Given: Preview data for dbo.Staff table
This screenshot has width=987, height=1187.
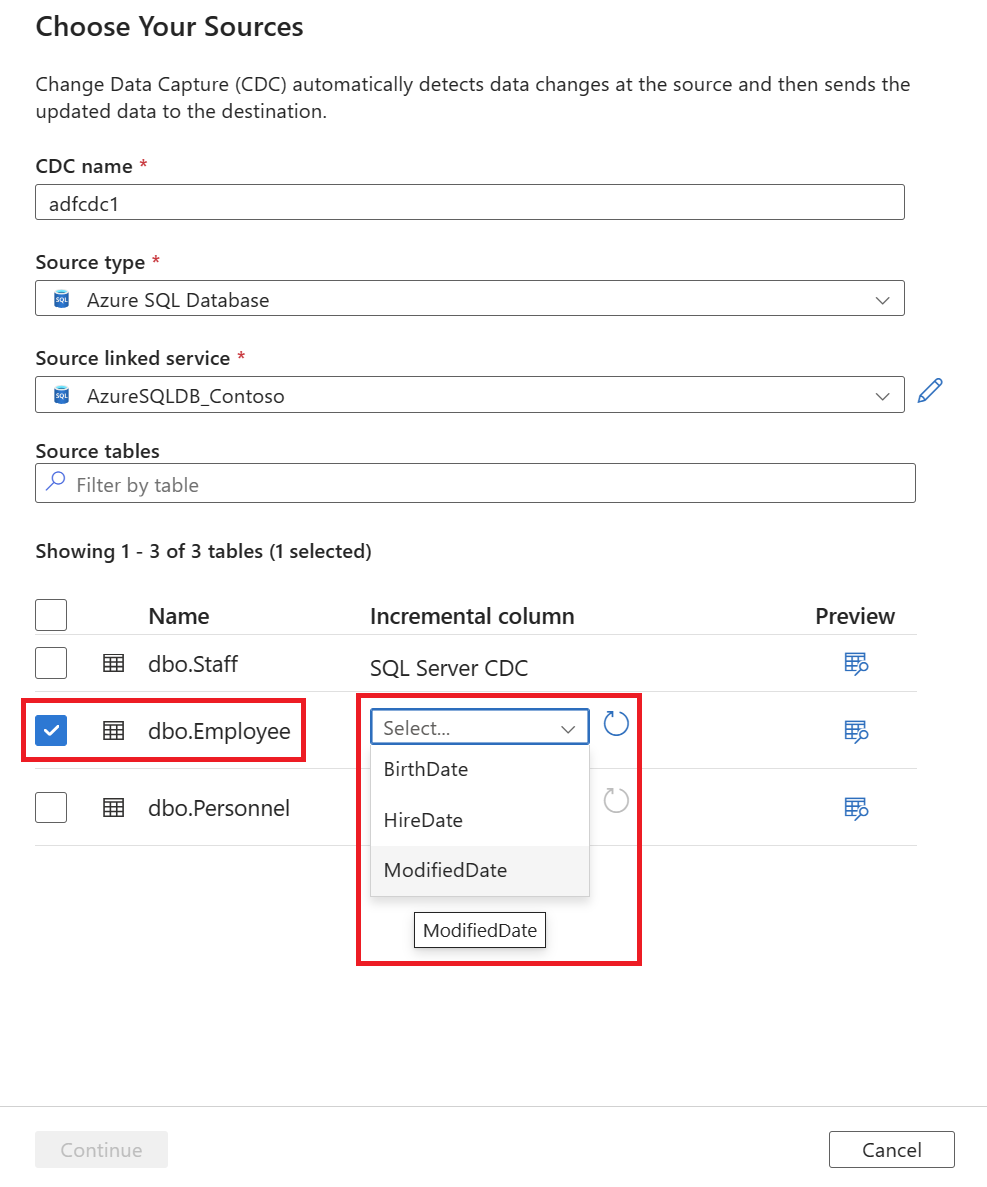Looking at the screenshot, I should click(x=855, y=663).
